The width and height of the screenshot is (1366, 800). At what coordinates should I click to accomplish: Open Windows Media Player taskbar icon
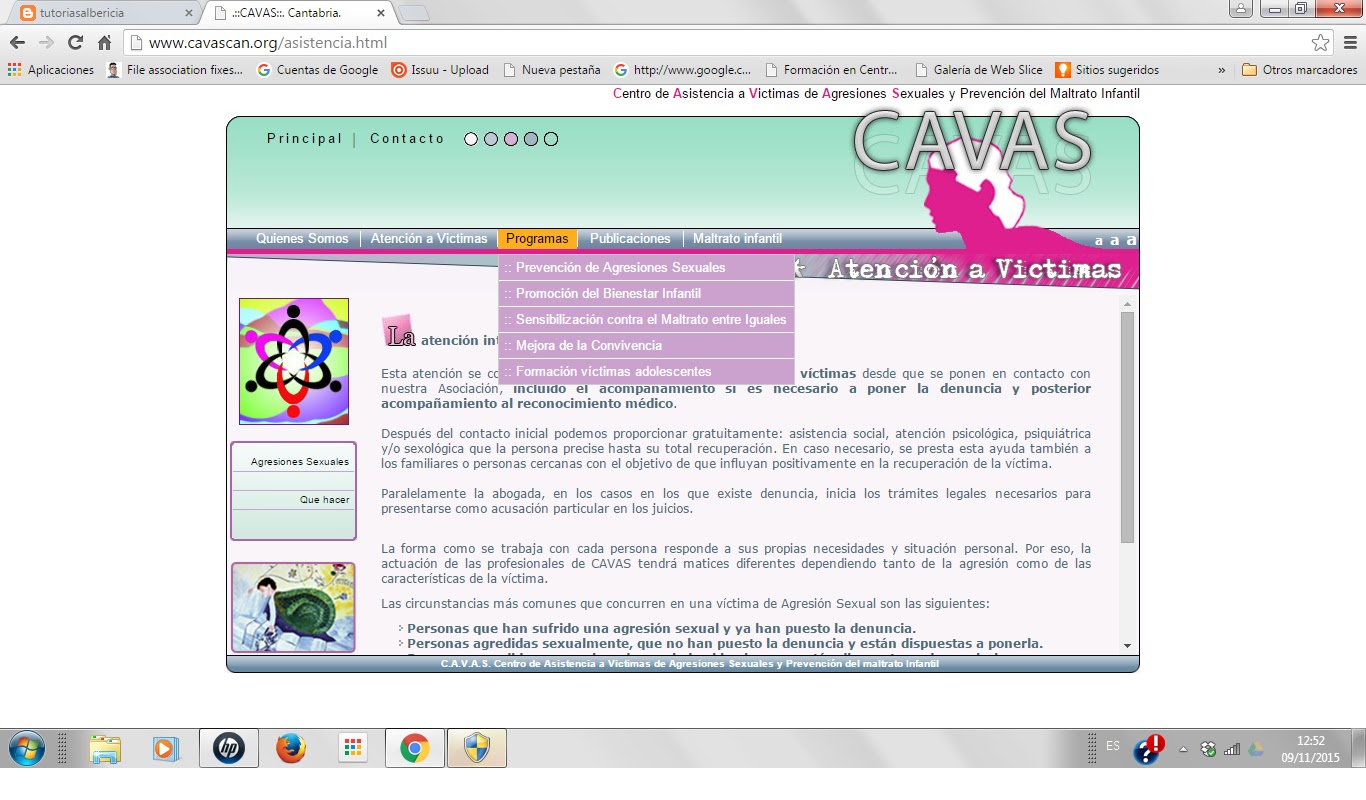pos(166,748)
